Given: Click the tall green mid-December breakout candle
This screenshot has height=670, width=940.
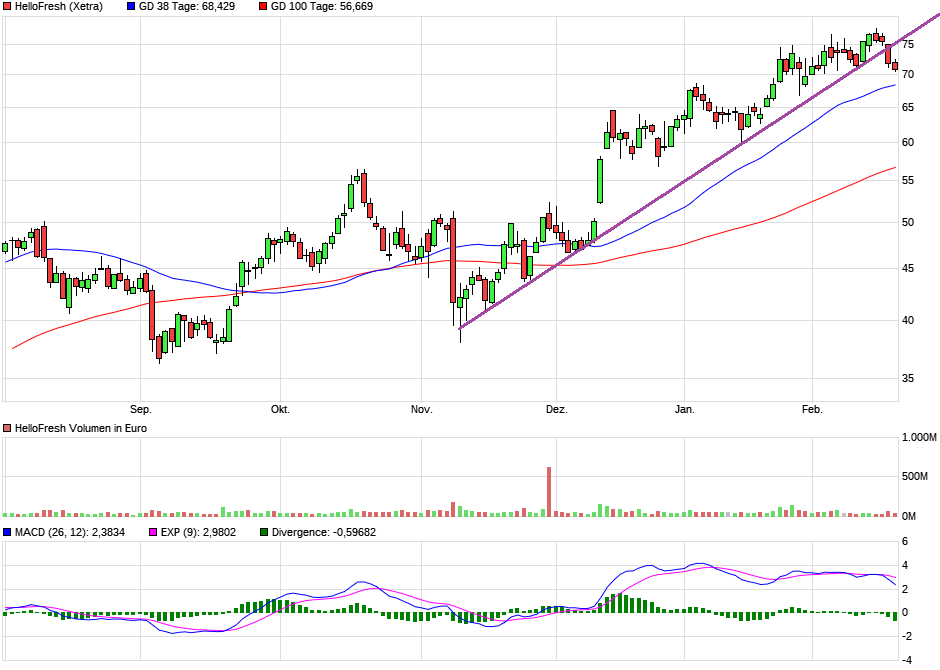Looking at the screenshot, I should click(600, 180).
